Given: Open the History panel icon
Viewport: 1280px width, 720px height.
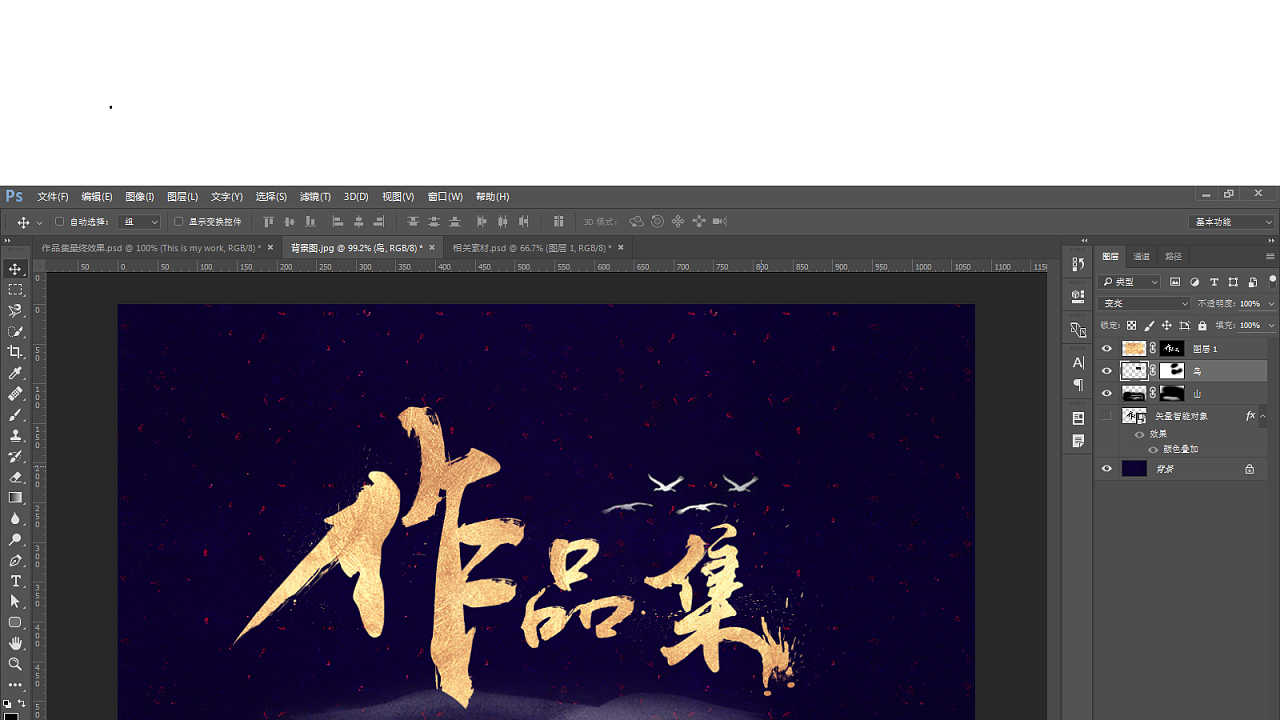Looking at the screenshot, I should tap(1078, 265).
